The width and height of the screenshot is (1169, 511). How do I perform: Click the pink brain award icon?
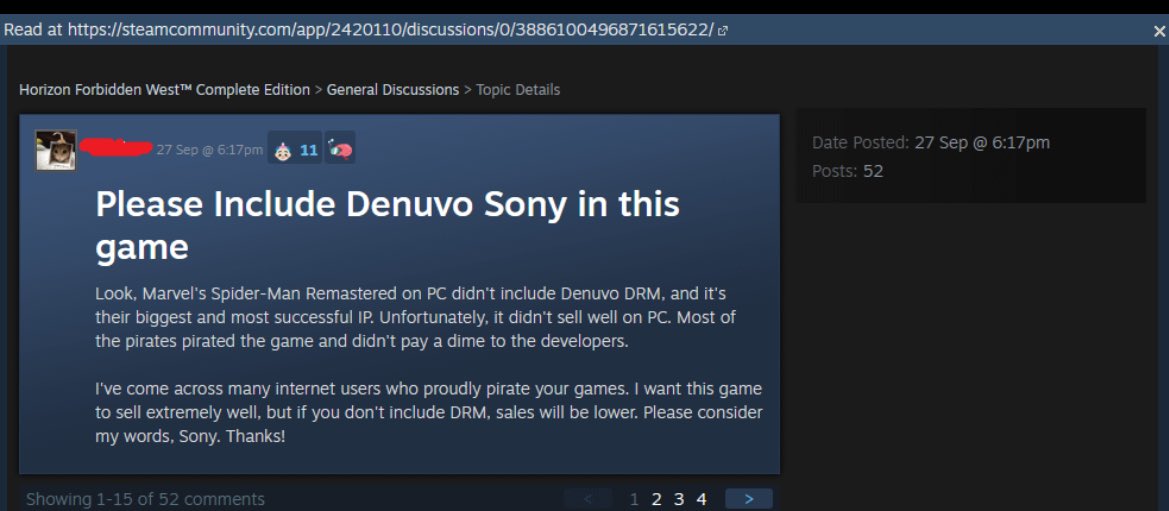(340, 149)
